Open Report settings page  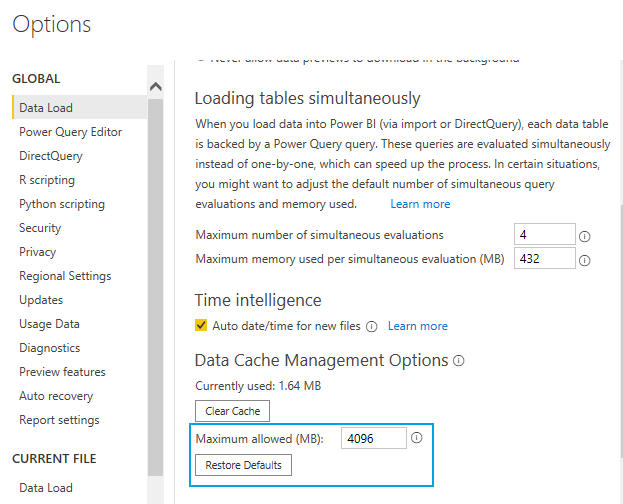[59, 420]
